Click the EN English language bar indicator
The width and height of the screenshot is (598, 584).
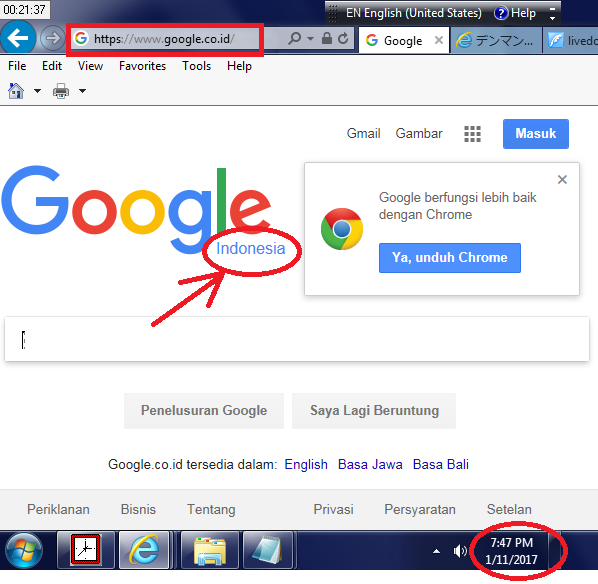[413, 13]
